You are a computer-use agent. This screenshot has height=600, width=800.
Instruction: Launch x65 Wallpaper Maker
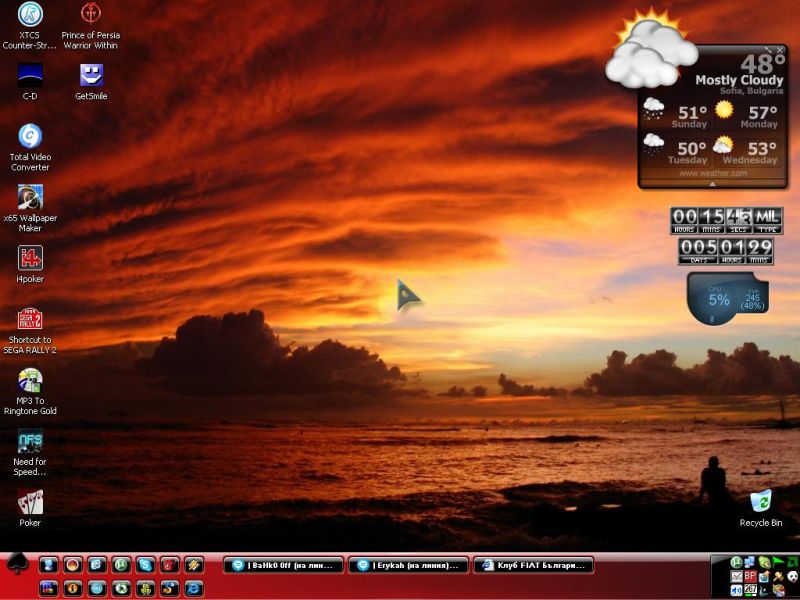coord(30,197)
